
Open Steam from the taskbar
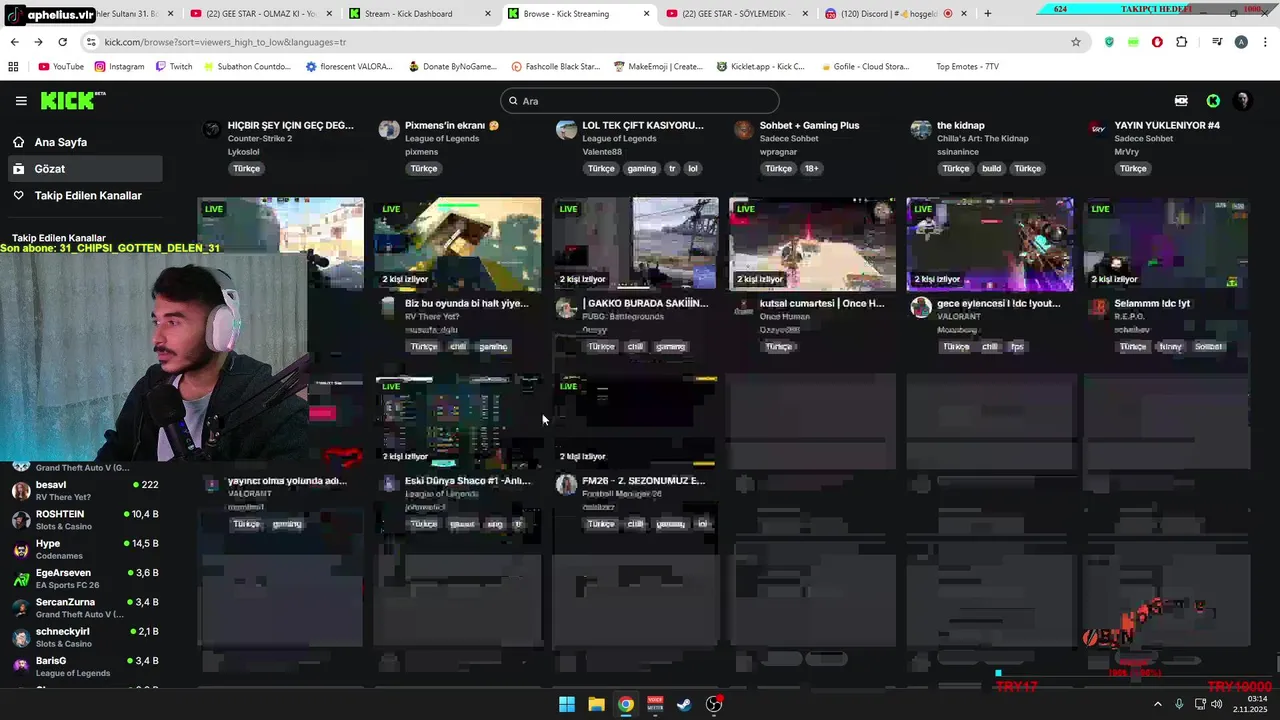click(684, 704)
